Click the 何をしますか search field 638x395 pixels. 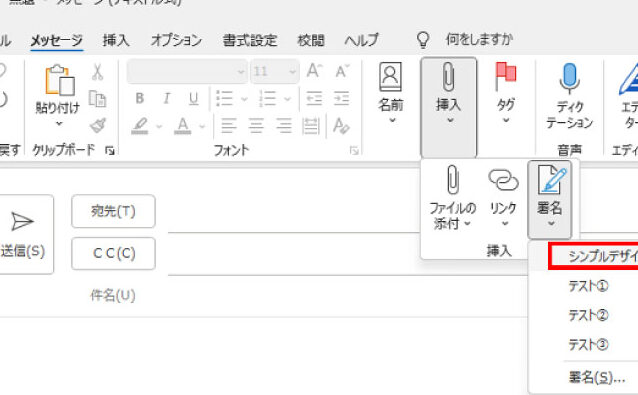tap(479, 39)
